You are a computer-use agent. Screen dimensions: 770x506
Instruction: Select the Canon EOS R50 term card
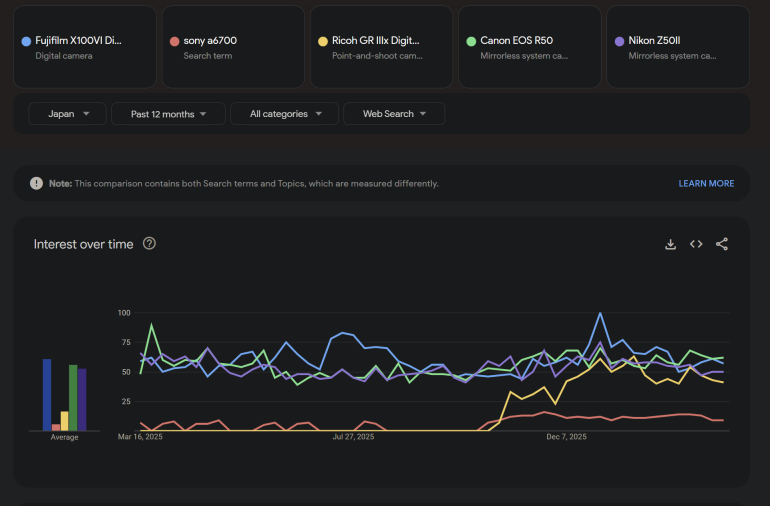pos(530,47)
